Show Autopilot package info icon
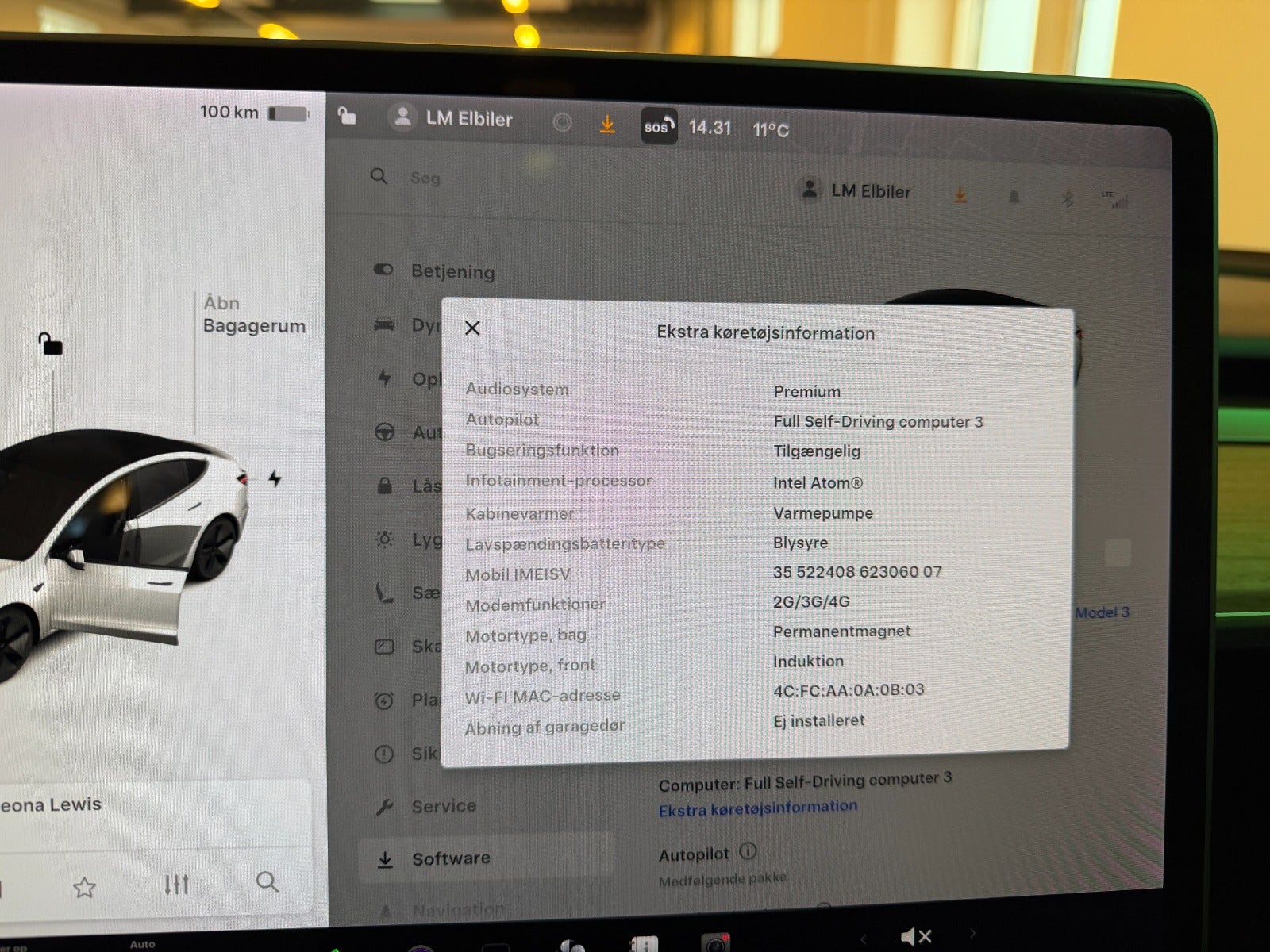Screen dimensions: 1270x952 coord(748,851)
